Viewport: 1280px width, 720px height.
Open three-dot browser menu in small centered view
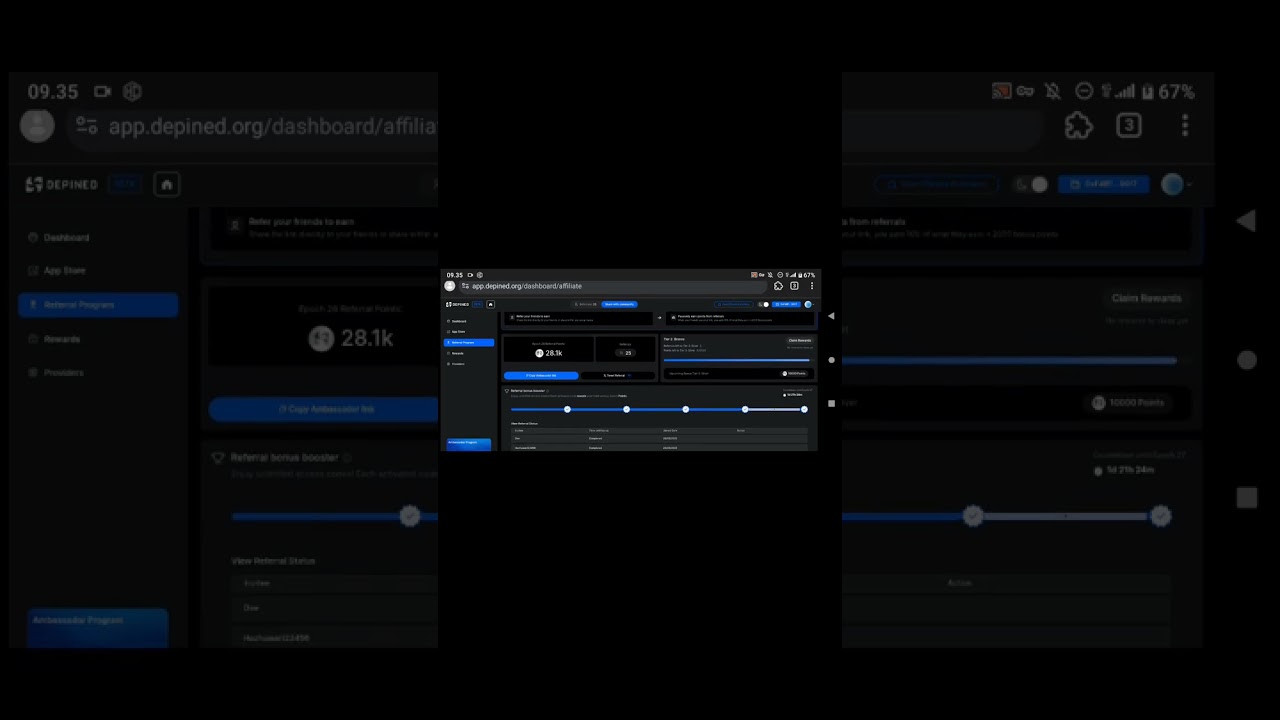[811, 286]
